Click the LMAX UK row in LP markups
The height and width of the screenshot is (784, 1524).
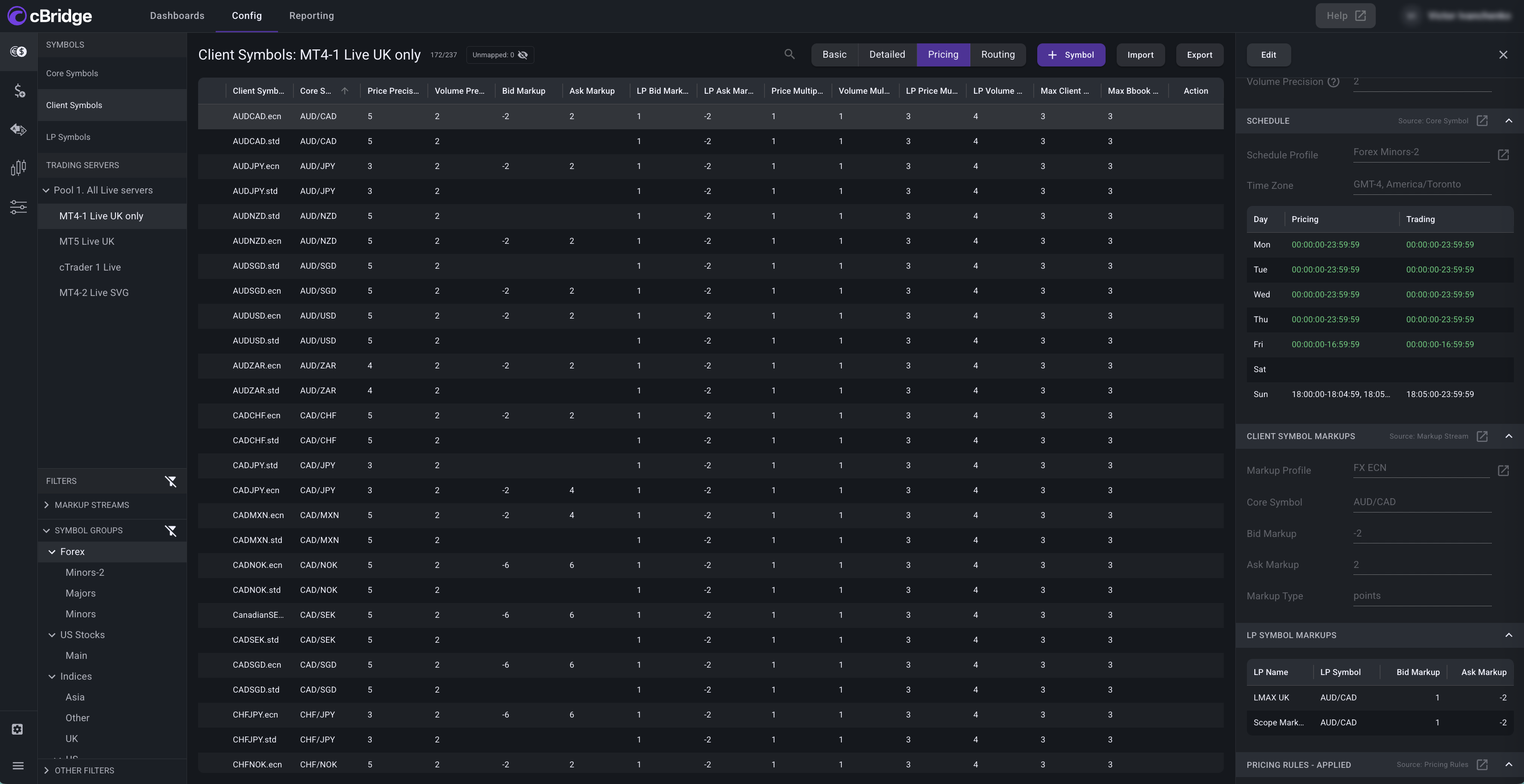pyautogui.click(x=1379, y=698)
